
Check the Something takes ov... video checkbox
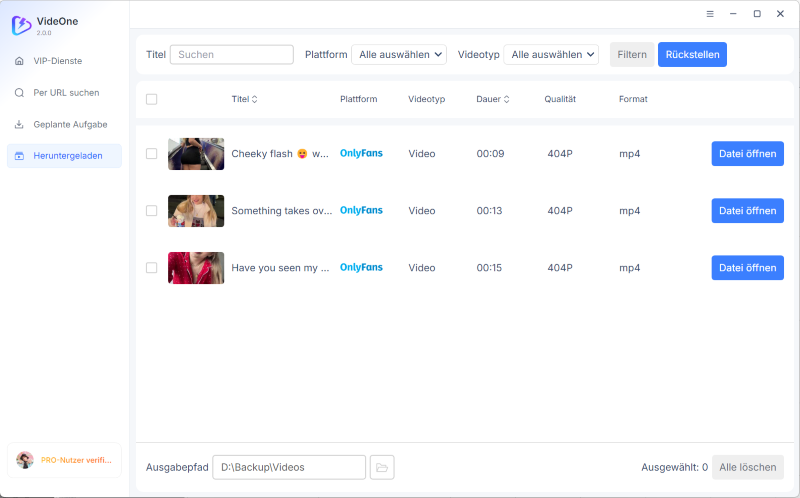coord(152,211)
